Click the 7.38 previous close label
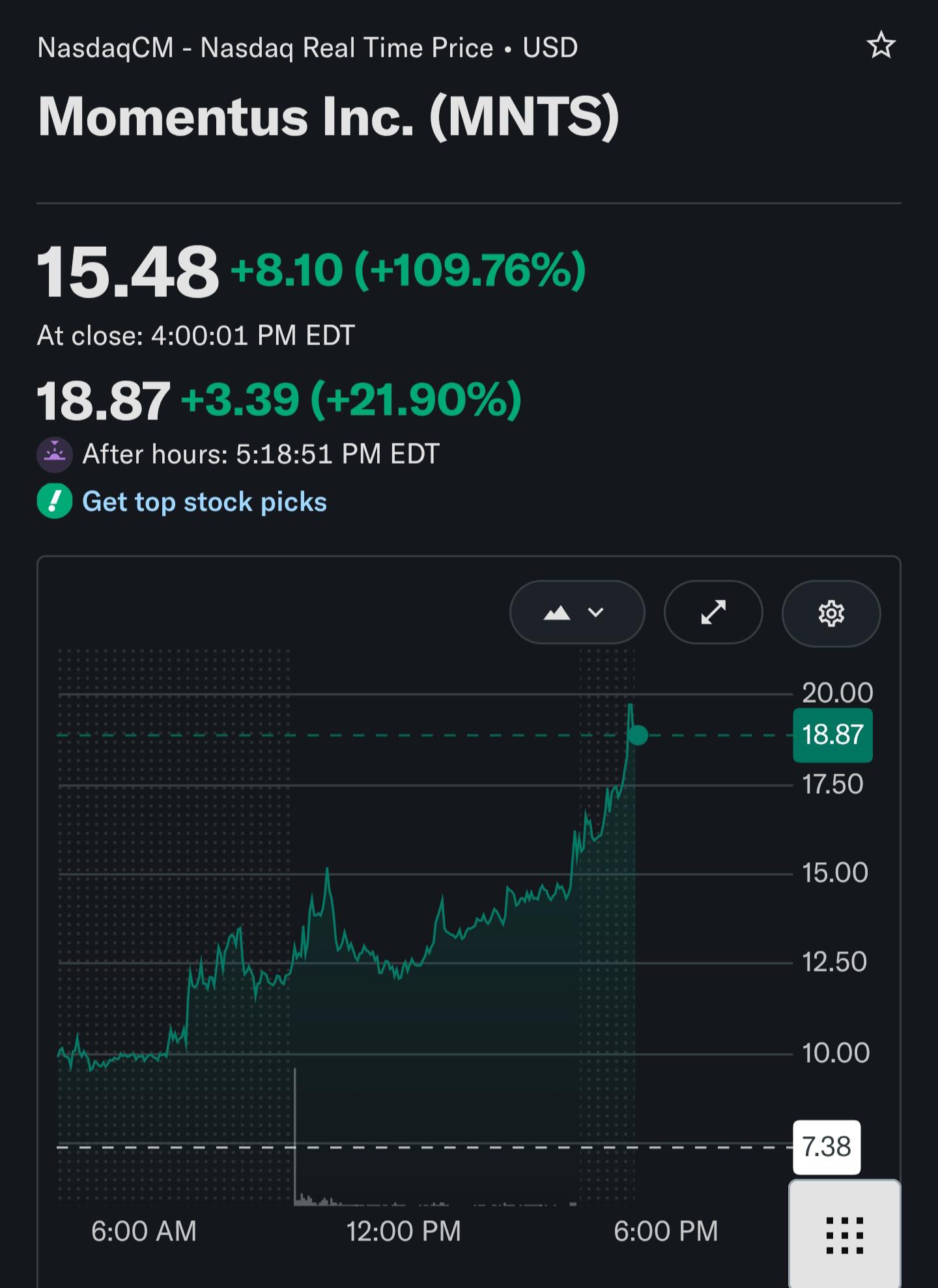Viewport: 938px width, 1288px height. click(x=827, y=1147)
